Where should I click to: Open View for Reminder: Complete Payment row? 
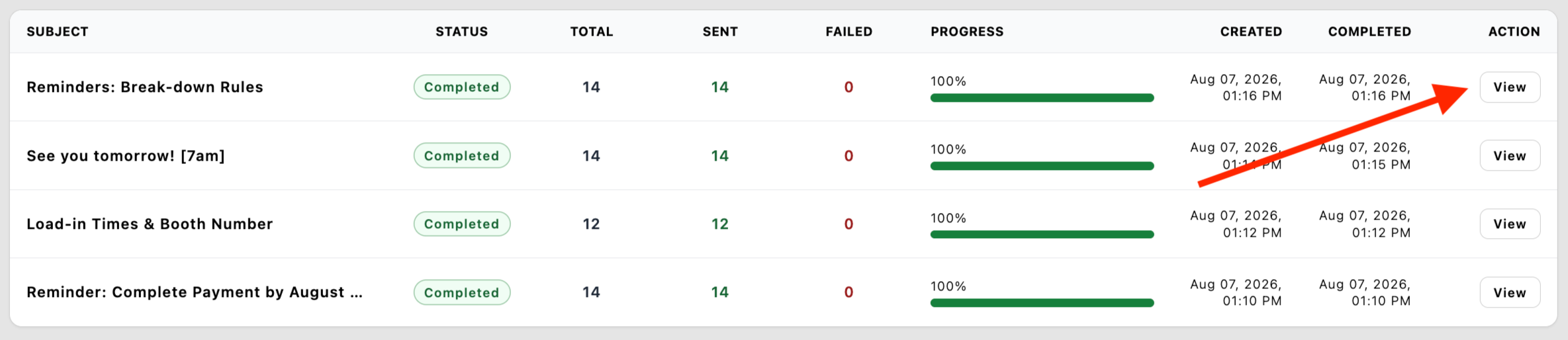[x=1510, y=292]
